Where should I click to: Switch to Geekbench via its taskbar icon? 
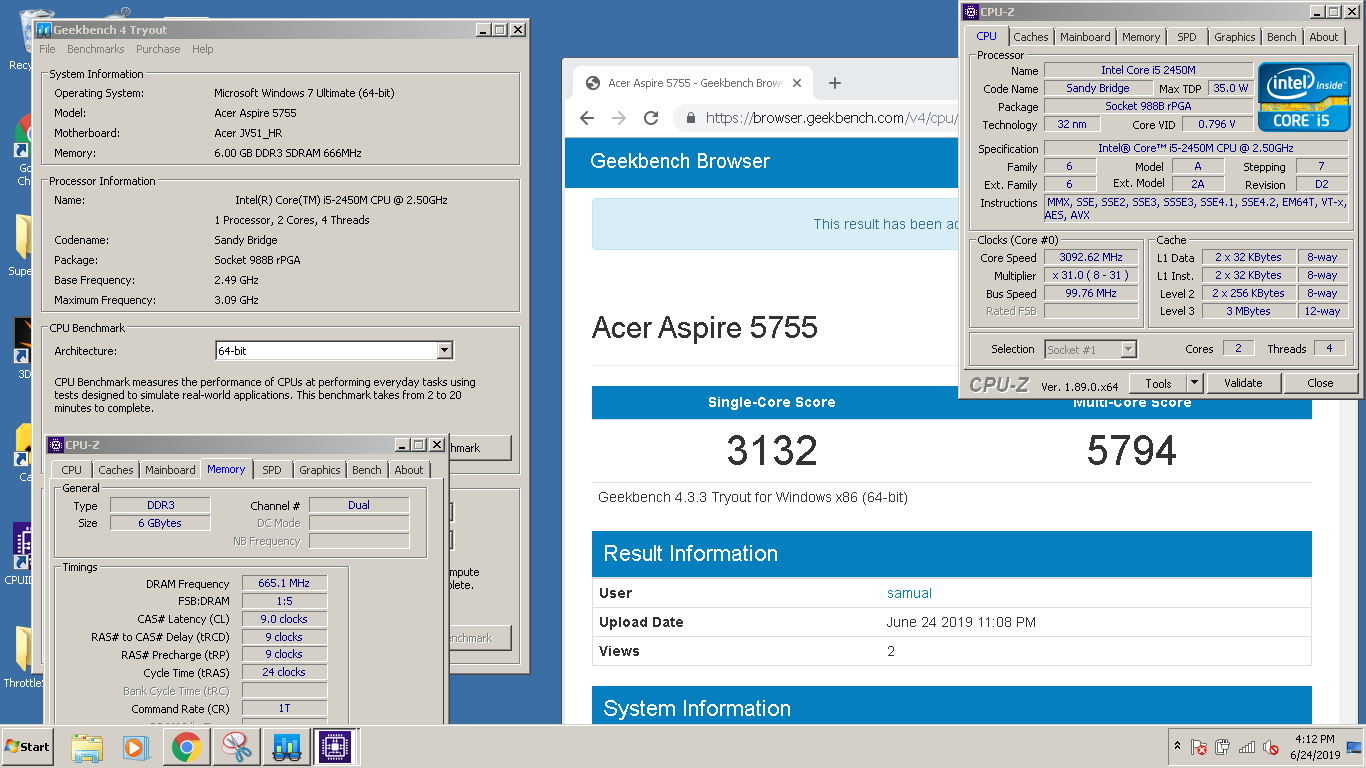287,747
